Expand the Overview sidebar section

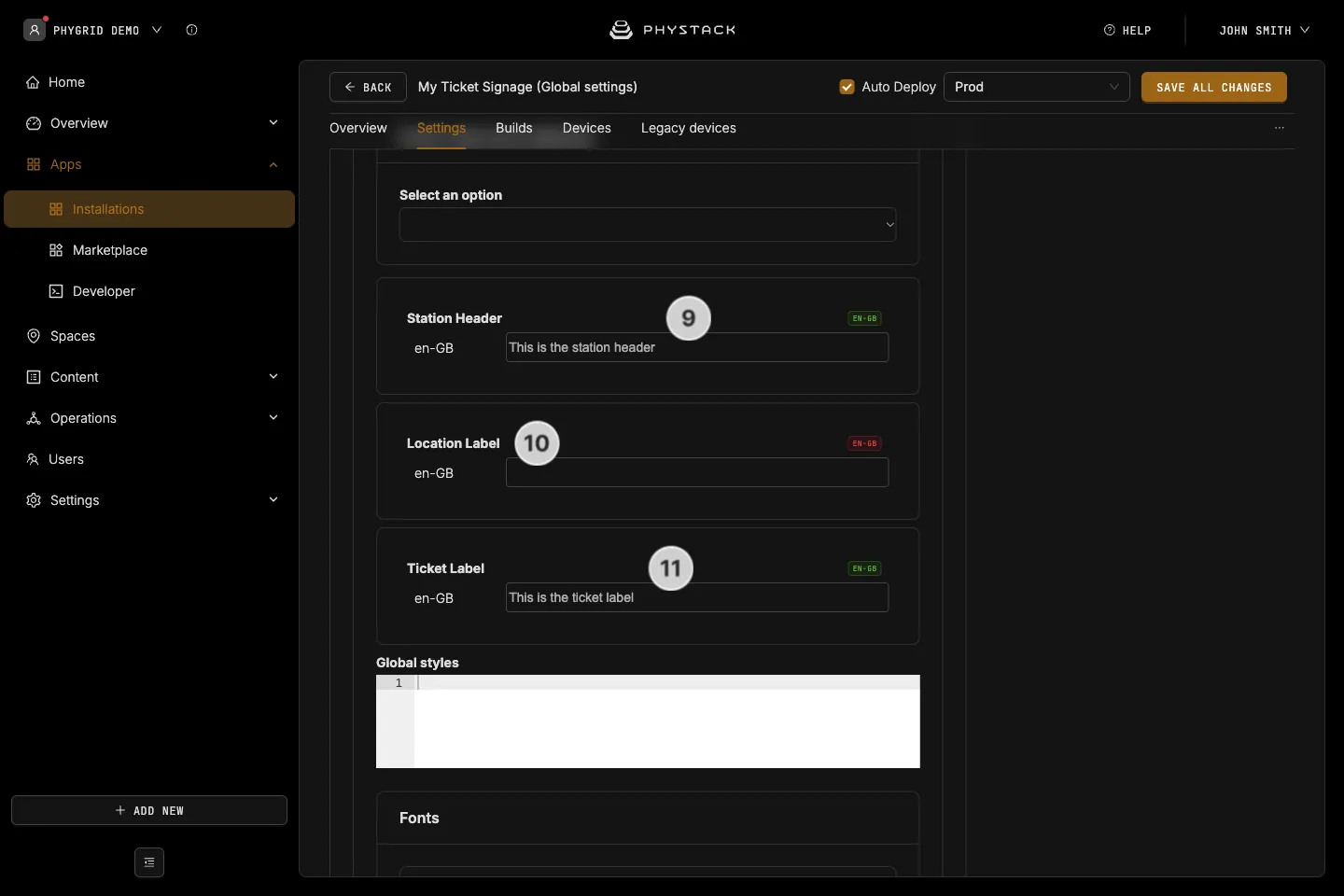pyautogui.click(x=273, y=123)
